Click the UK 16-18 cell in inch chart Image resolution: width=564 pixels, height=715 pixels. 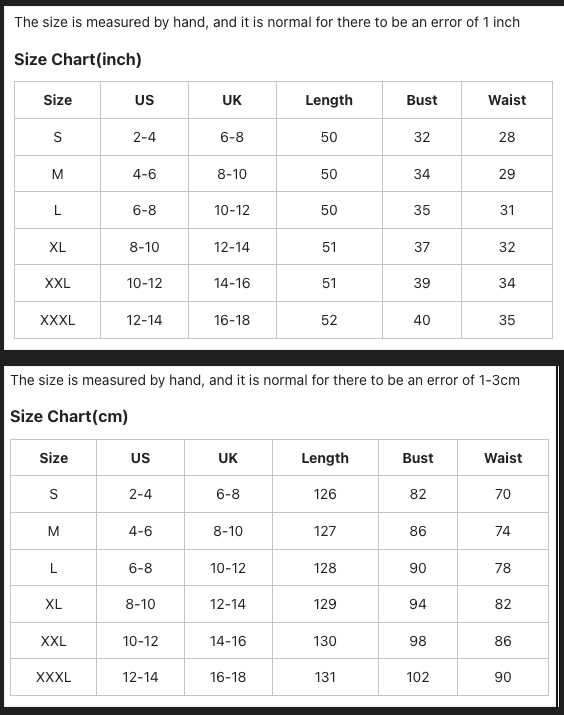coord(232,320)
